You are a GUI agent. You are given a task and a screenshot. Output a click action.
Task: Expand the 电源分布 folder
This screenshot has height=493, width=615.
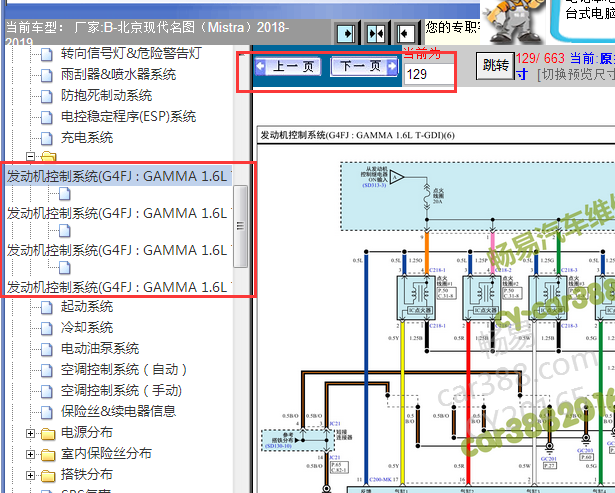point(31,433)
